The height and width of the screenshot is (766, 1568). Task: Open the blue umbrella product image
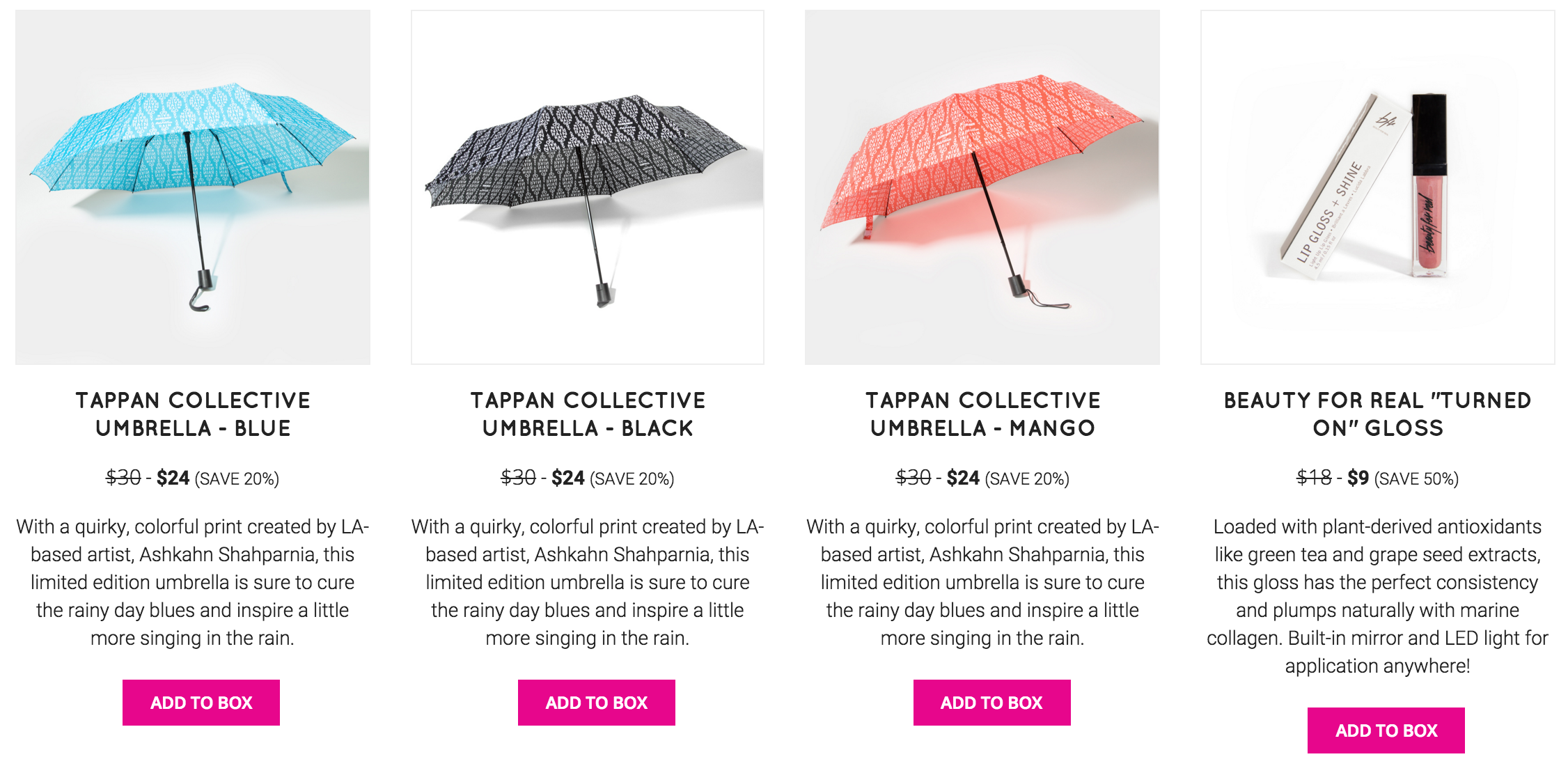(x=193, y=187)
